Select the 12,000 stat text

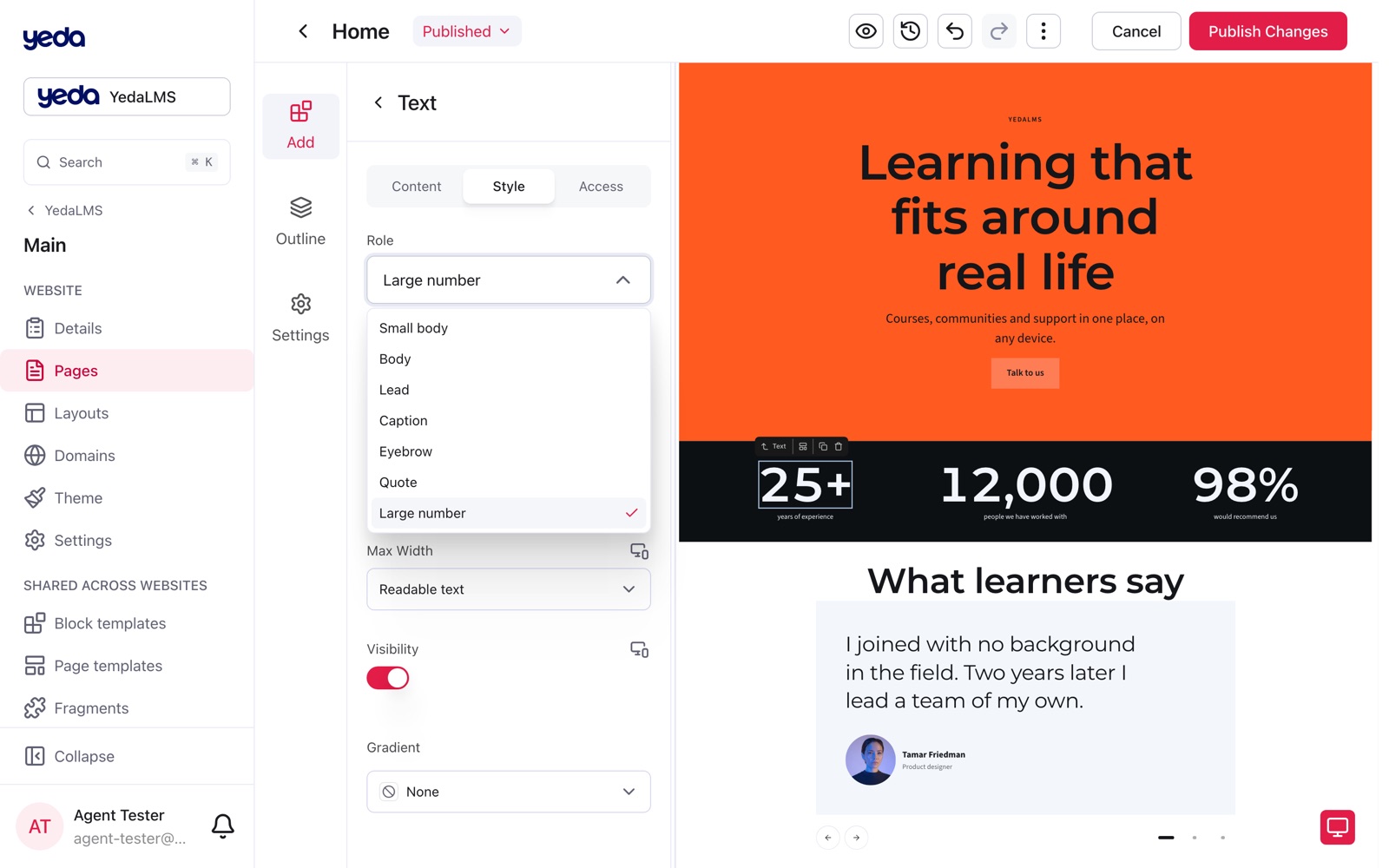1026,484
